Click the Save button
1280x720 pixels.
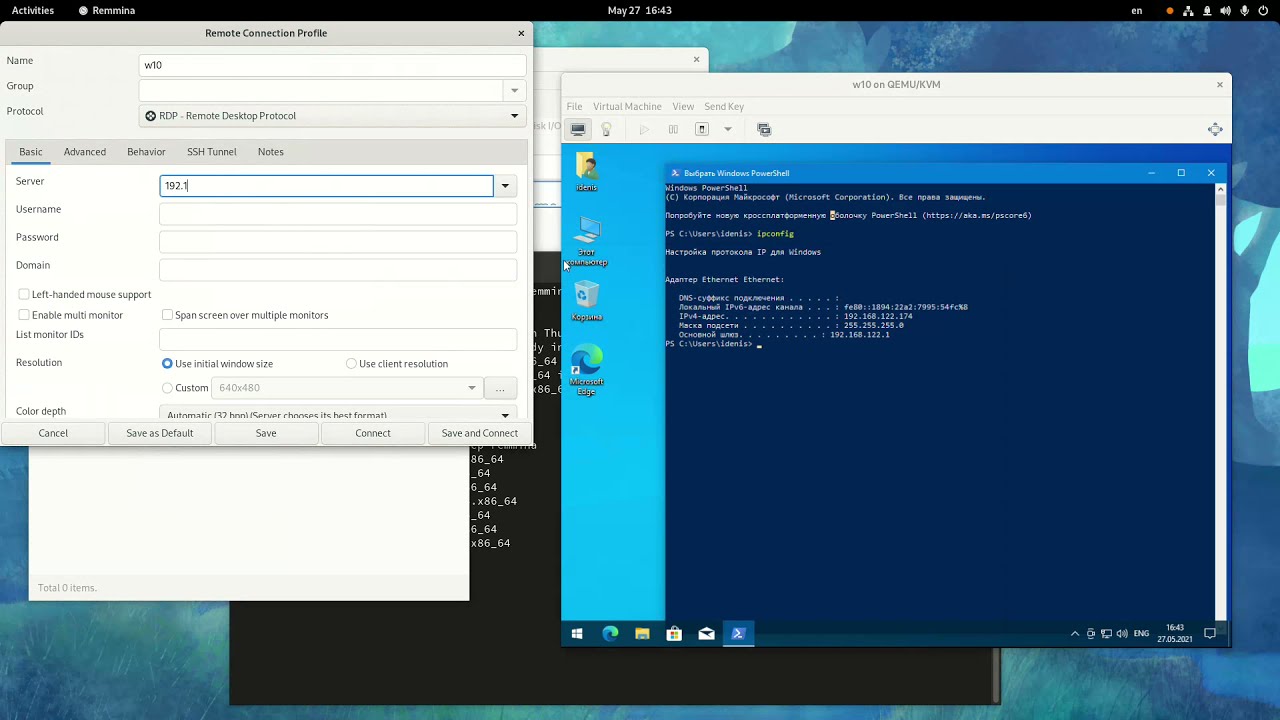pos(266,433)
